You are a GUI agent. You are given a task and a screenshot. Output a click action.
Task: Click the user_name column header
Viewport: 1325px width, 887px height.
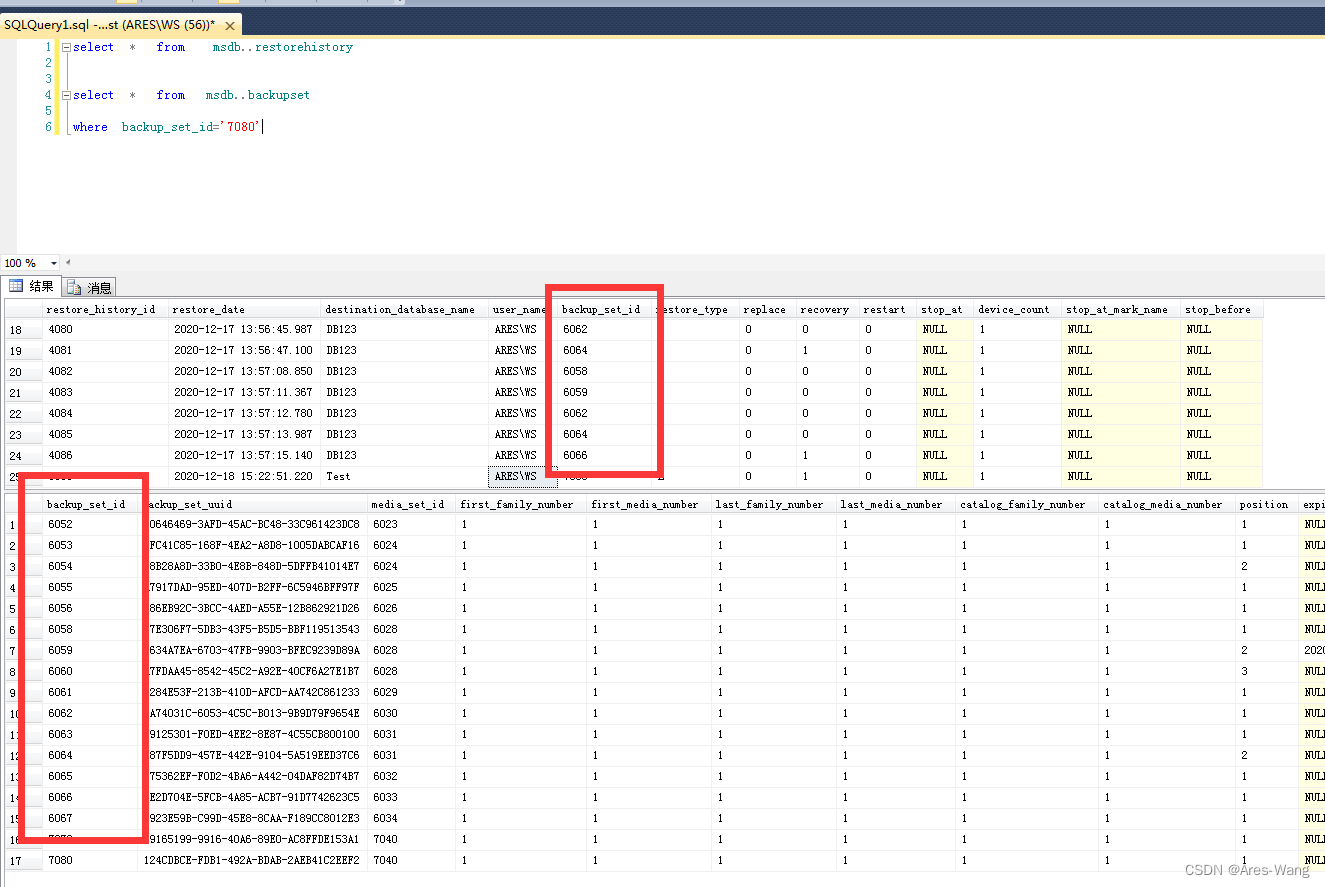(x=519, y=309)
